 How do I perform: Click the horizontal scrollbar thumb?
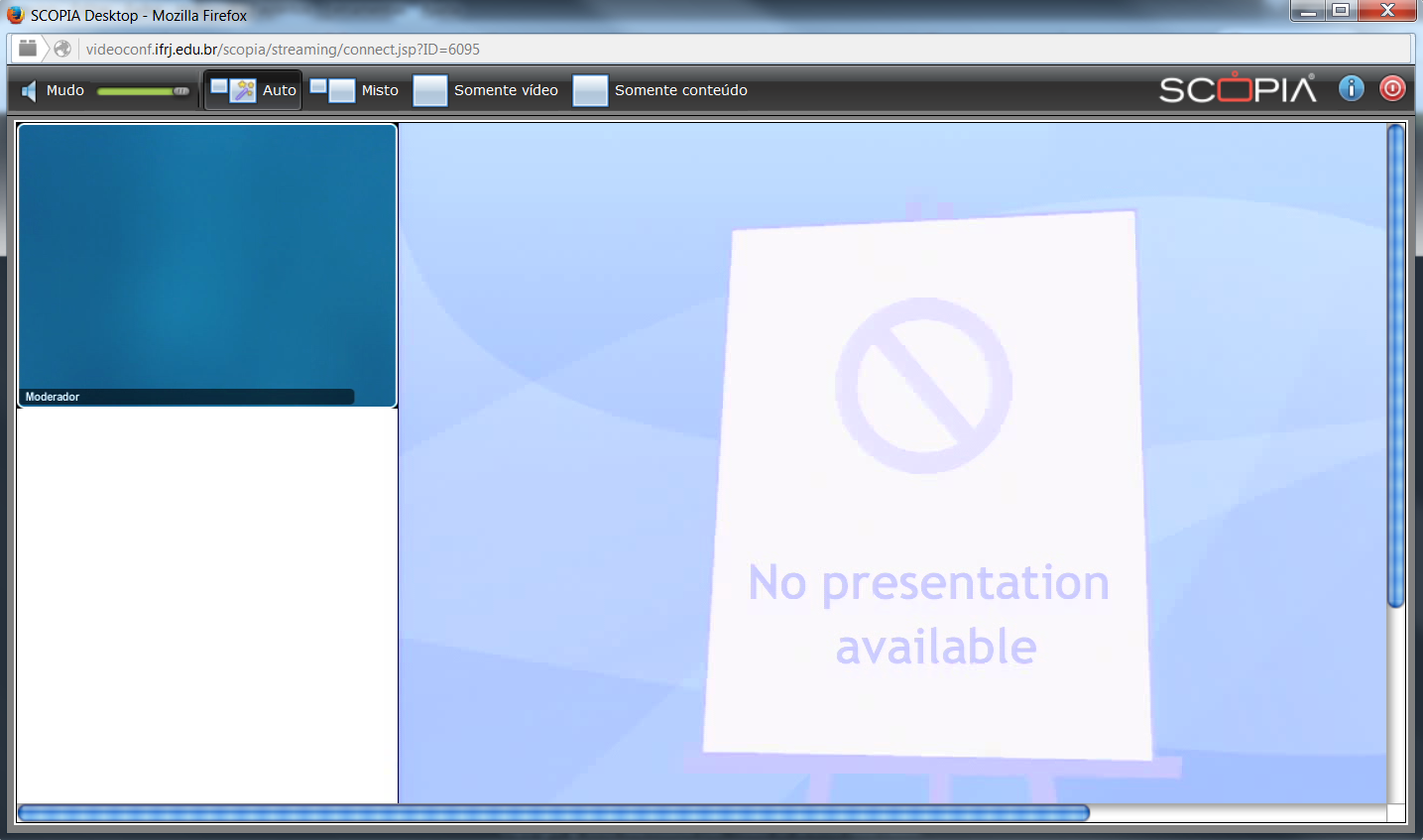(553, 813)
